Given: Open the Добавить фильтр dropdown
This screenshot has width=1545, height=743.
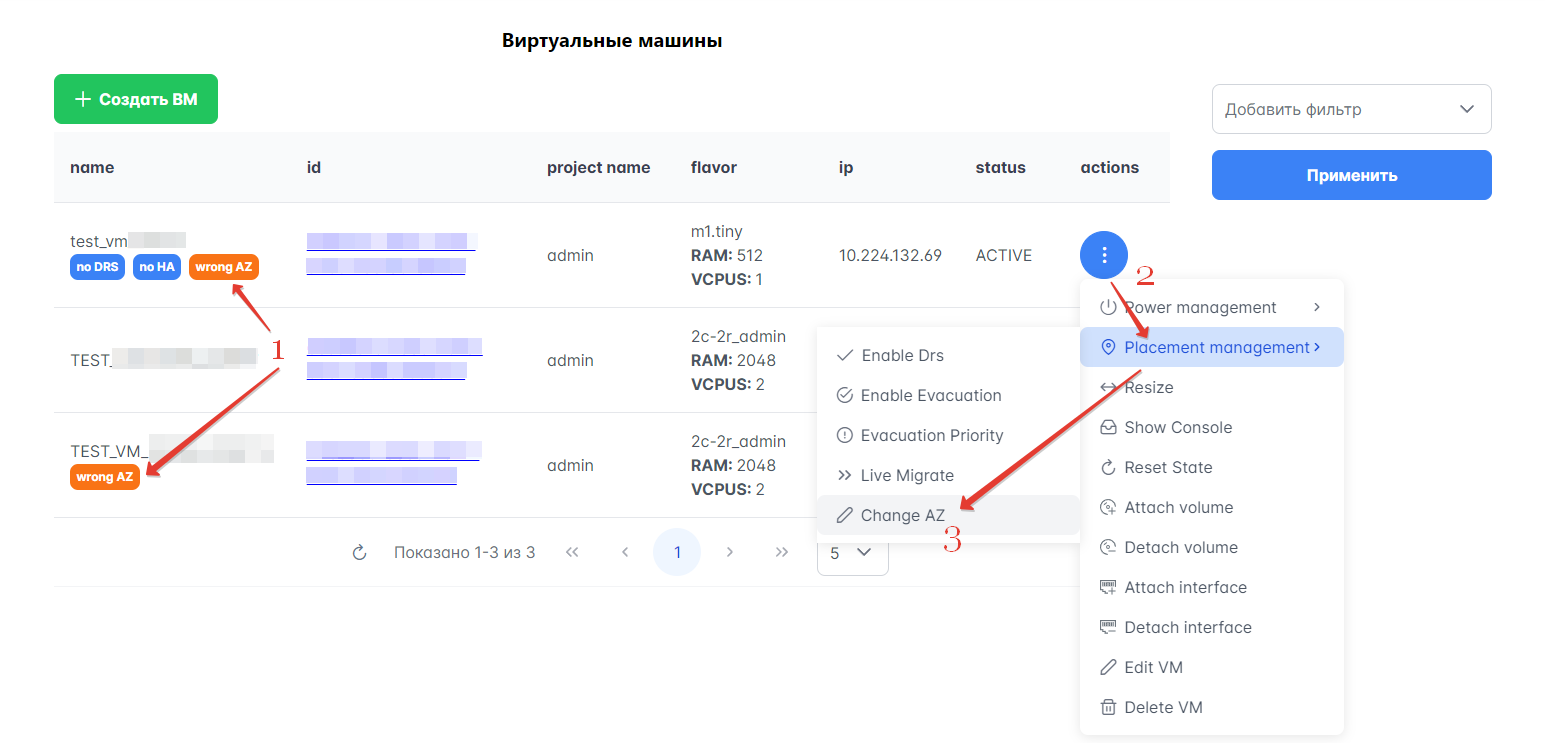Looking at the screenshot, I should coord(1351,109).
